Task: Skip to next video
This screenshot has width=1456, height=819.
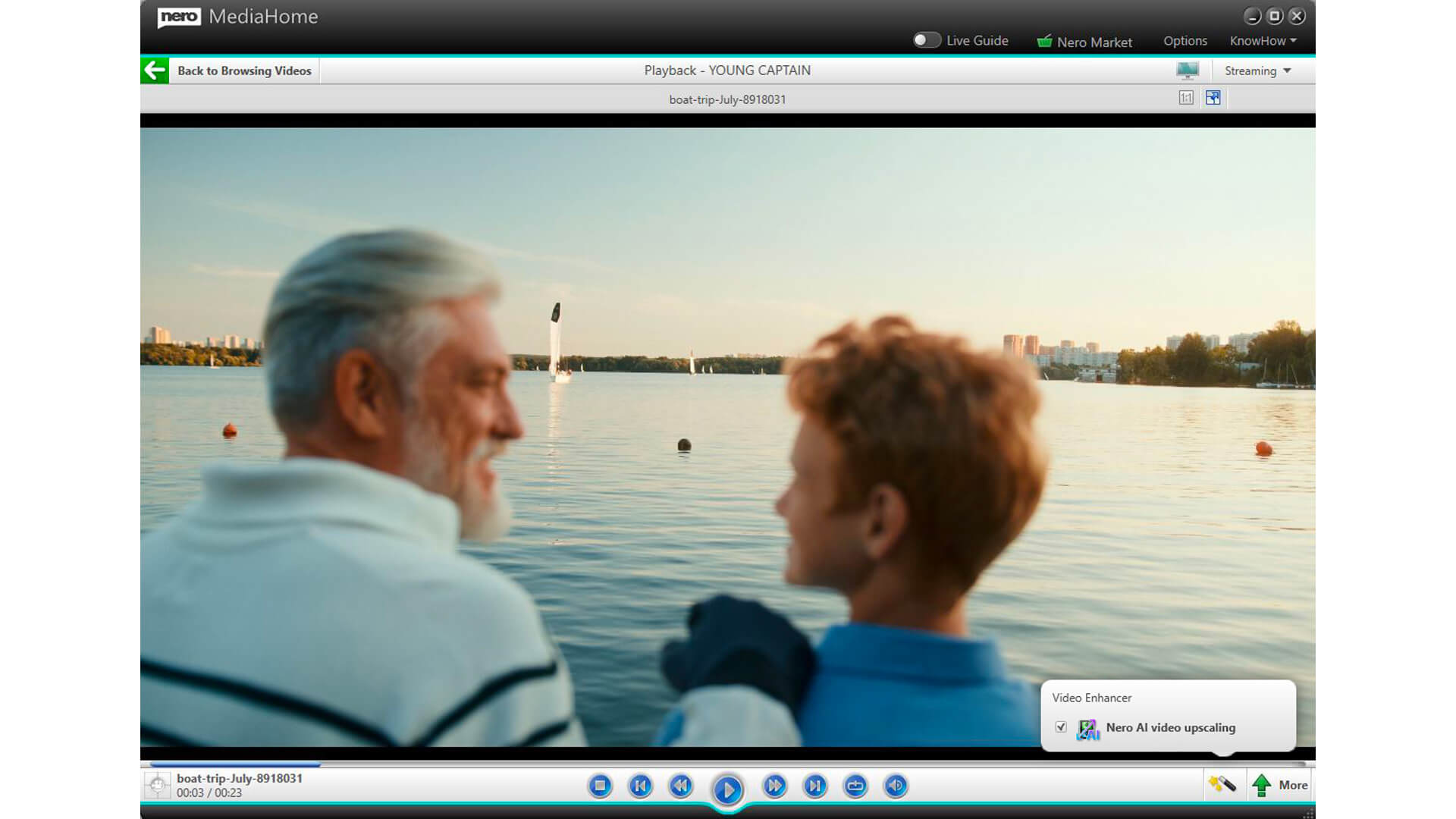Action: (815, 786)
